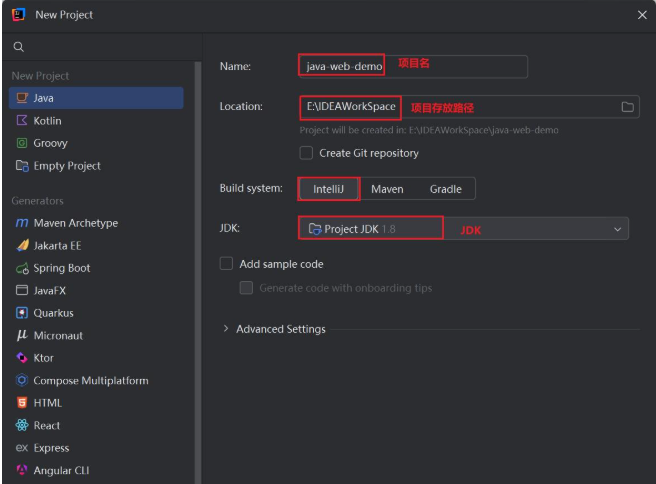Toggle the Add sample code checkbox
This screenshot has height=484, width=656.
(226, 264)
